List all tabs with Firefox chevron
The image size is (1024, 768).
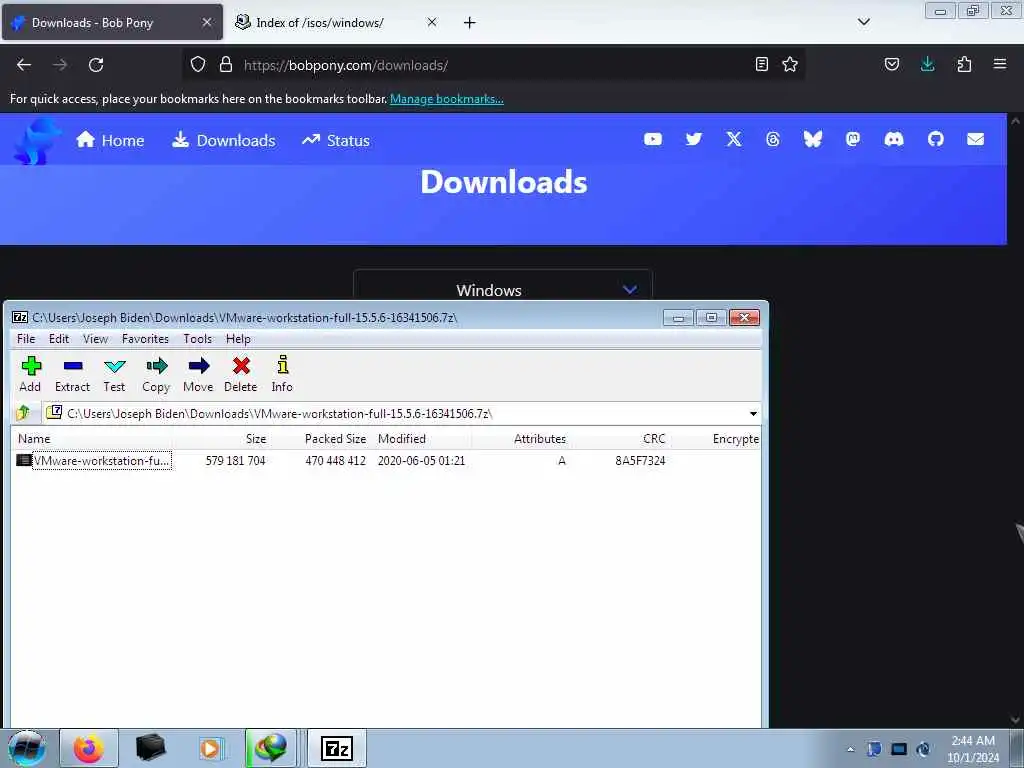click(863, 22)
